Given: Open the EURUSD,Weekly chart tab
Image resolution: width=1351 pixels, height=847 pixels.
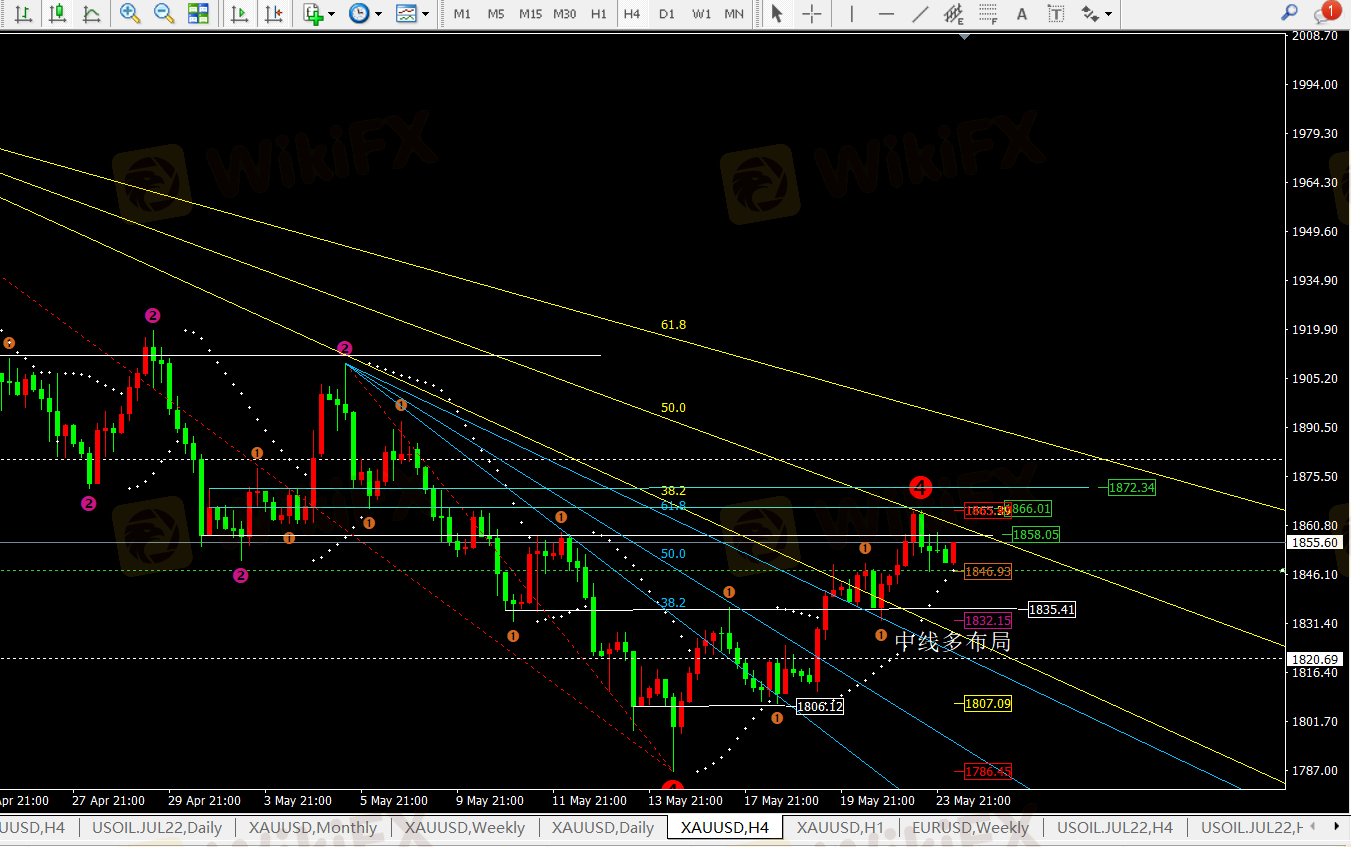Looking at the screenshot, I should 970,828.
